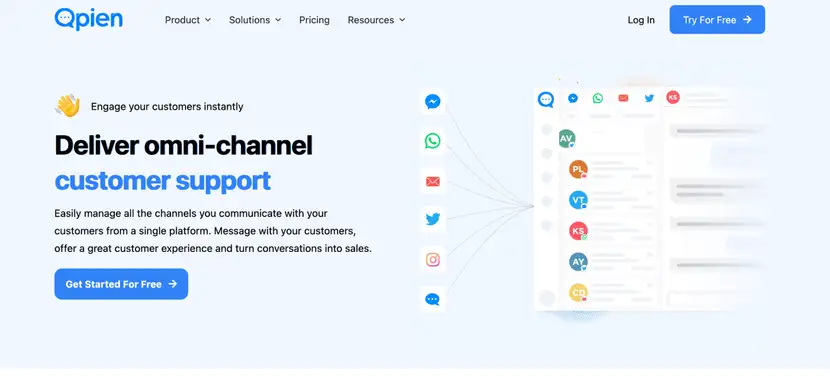Click the Log In link
Screen dimensions: 830x376
[641, 20]
